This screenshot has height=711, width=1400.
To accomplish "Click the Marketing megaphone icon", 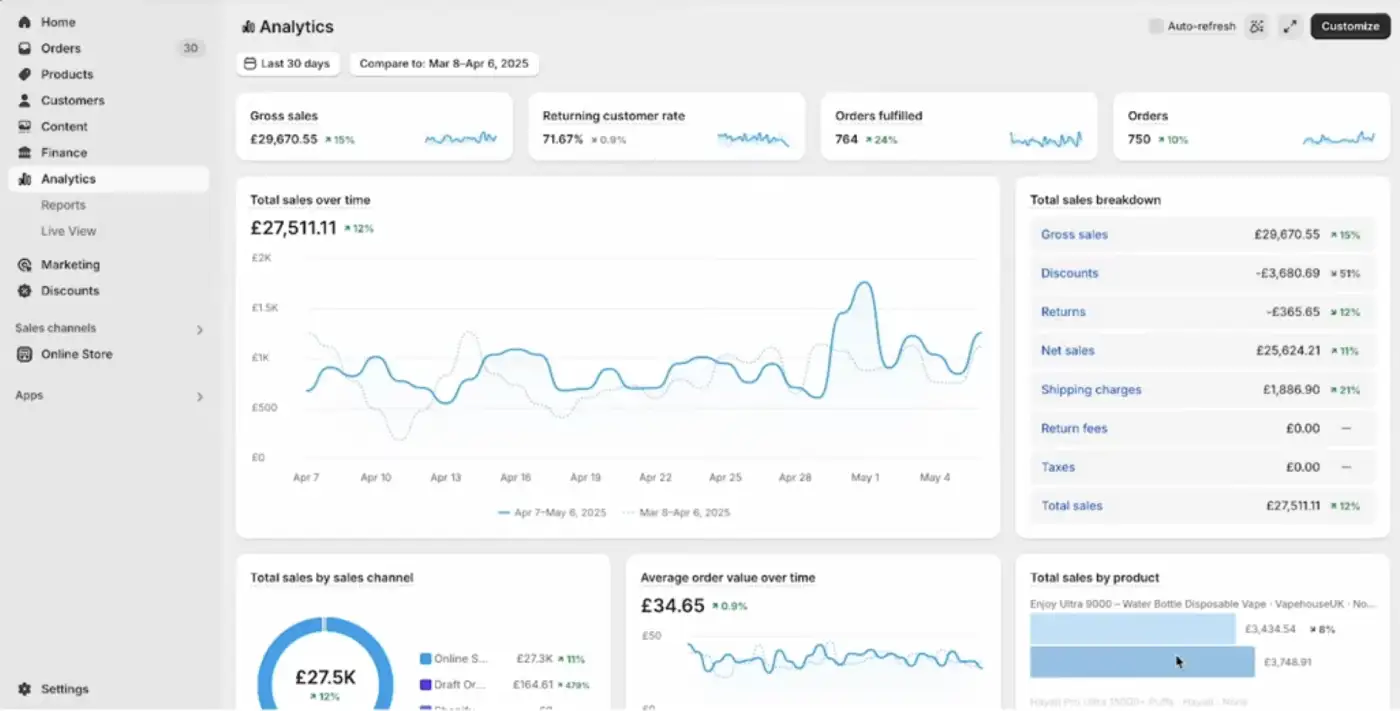I will [26, 264].
